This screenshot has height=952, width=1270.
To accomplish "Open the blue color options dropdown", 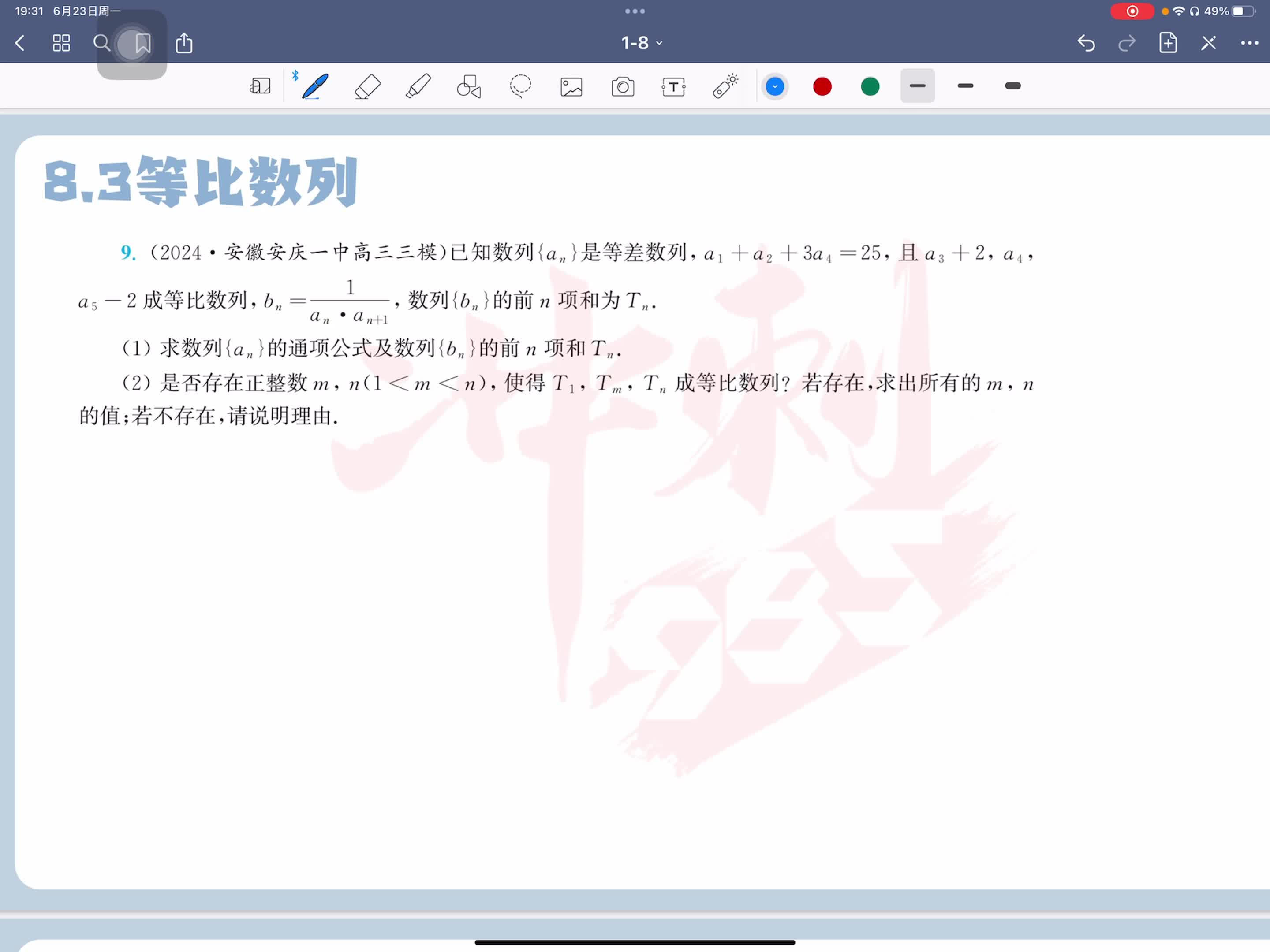I will [x=774, y=87].
